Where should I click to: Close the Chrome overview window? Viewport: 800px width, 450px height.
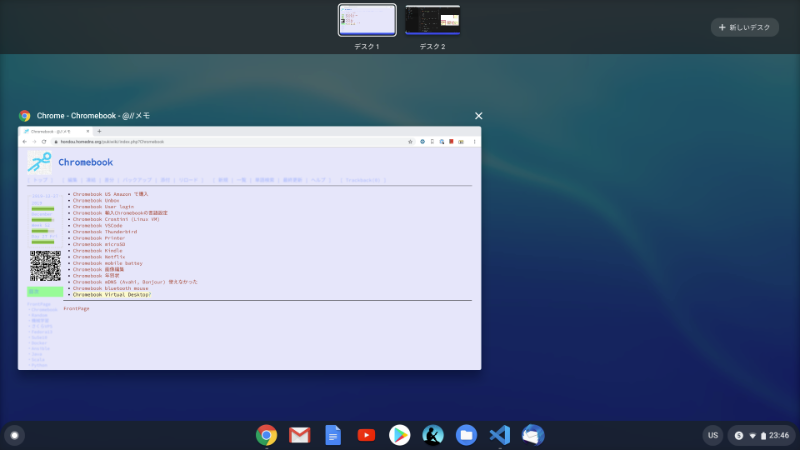pyautogui.click(x=478, y=116)
